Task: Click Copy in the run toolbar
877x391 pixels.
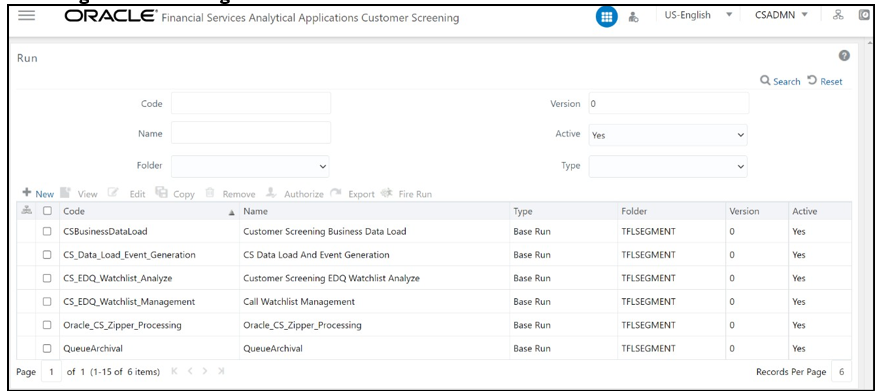Action: [175, 194]
